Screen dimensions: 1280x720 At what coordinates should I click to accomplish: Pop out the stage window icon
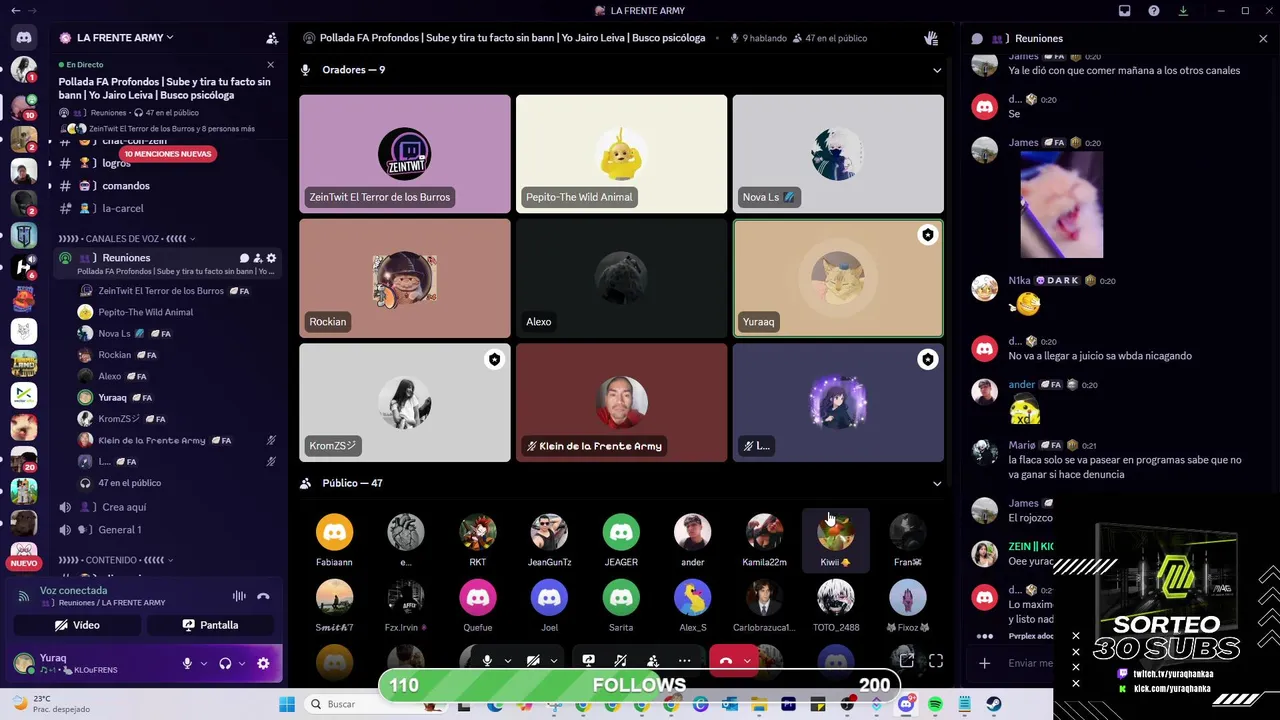[x=906, y=660]
